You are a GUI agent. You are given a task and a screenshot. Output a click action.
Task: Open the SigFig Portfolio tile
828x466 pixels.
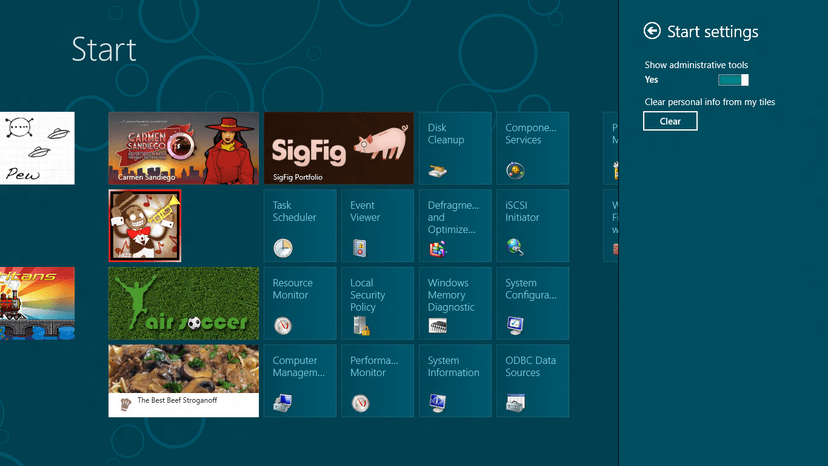(338, 148)
